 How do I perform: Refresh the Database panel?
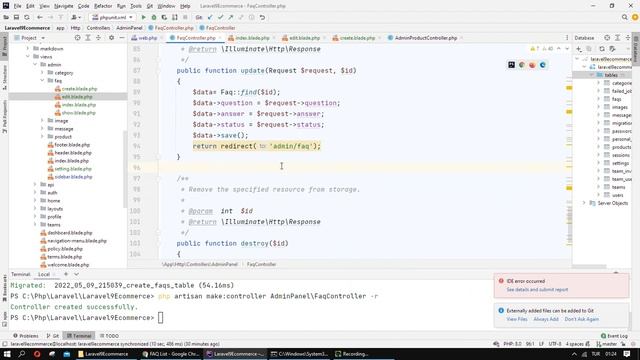[x=602, y=49]
